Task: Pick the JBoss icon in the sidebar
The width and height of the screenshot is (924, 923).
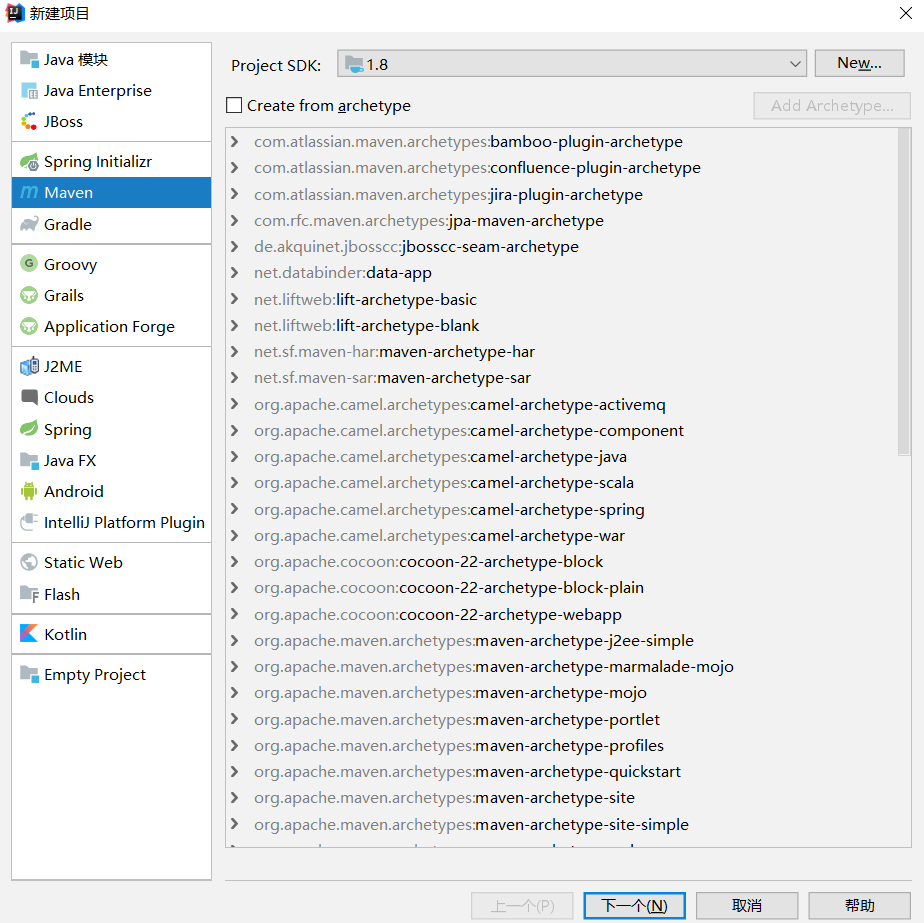Action: (29, 121)
